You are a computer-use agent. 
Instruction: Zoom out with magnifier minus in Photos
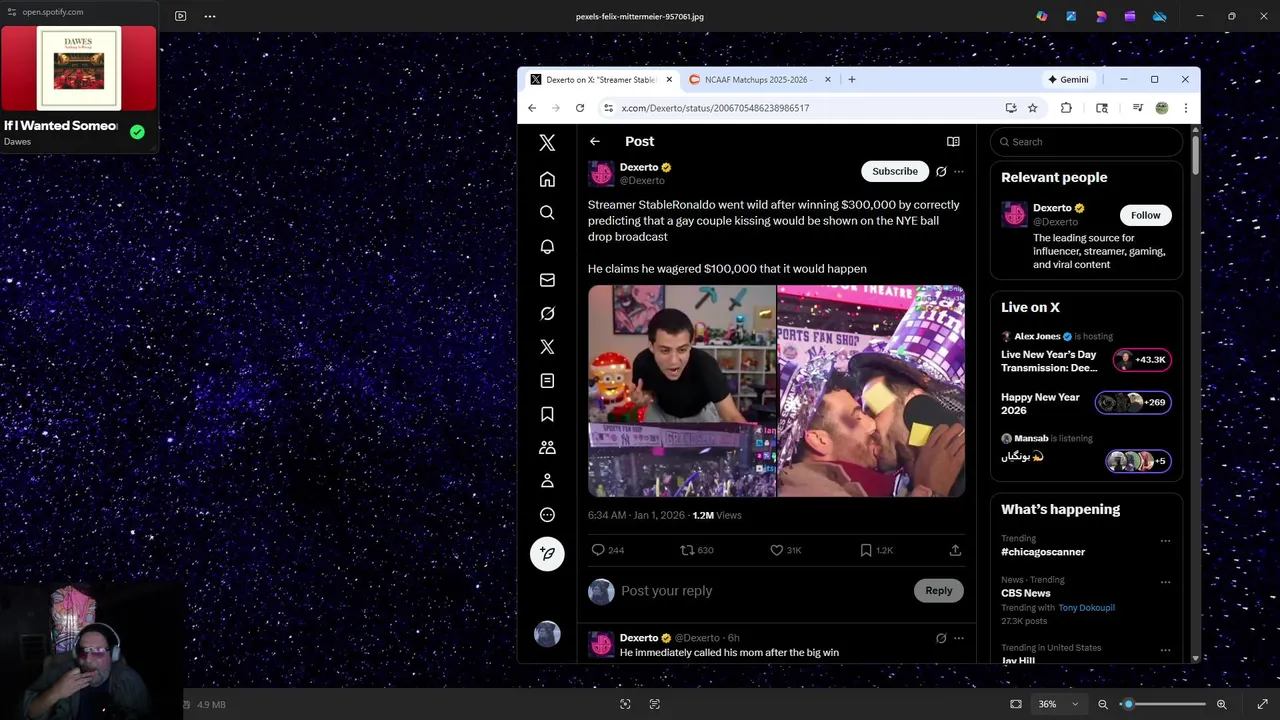1103,704
